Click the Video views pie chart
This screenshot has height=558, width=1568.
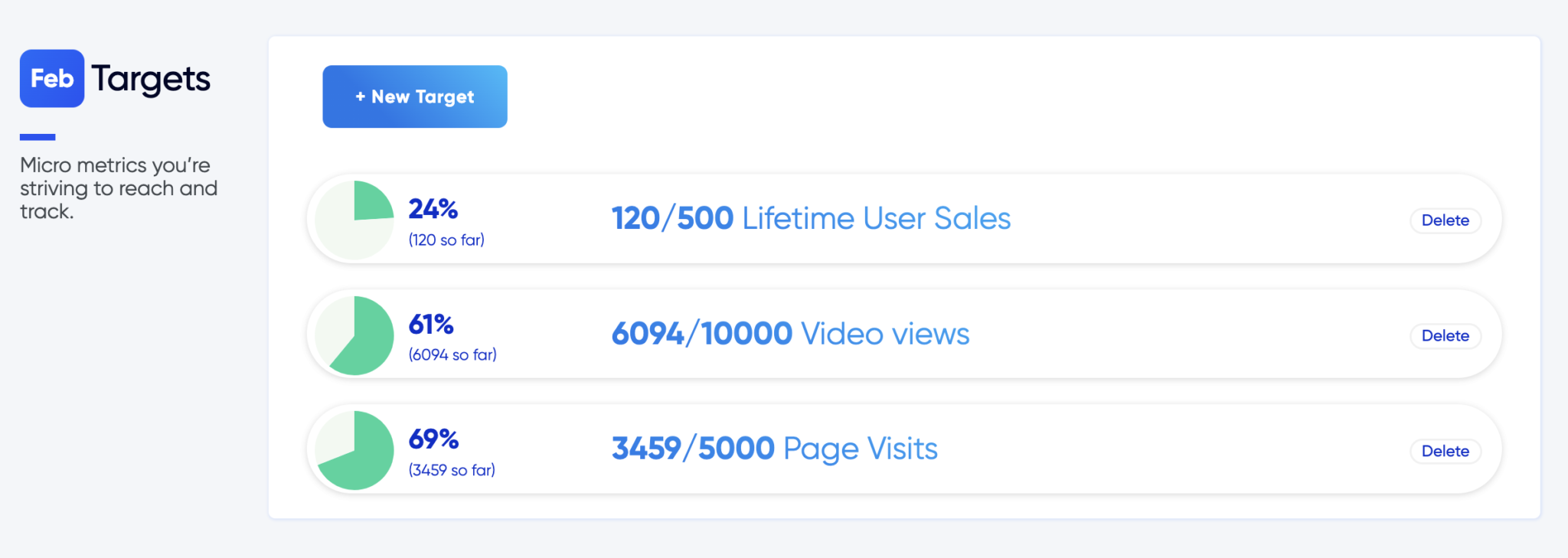tap(354, 335)
